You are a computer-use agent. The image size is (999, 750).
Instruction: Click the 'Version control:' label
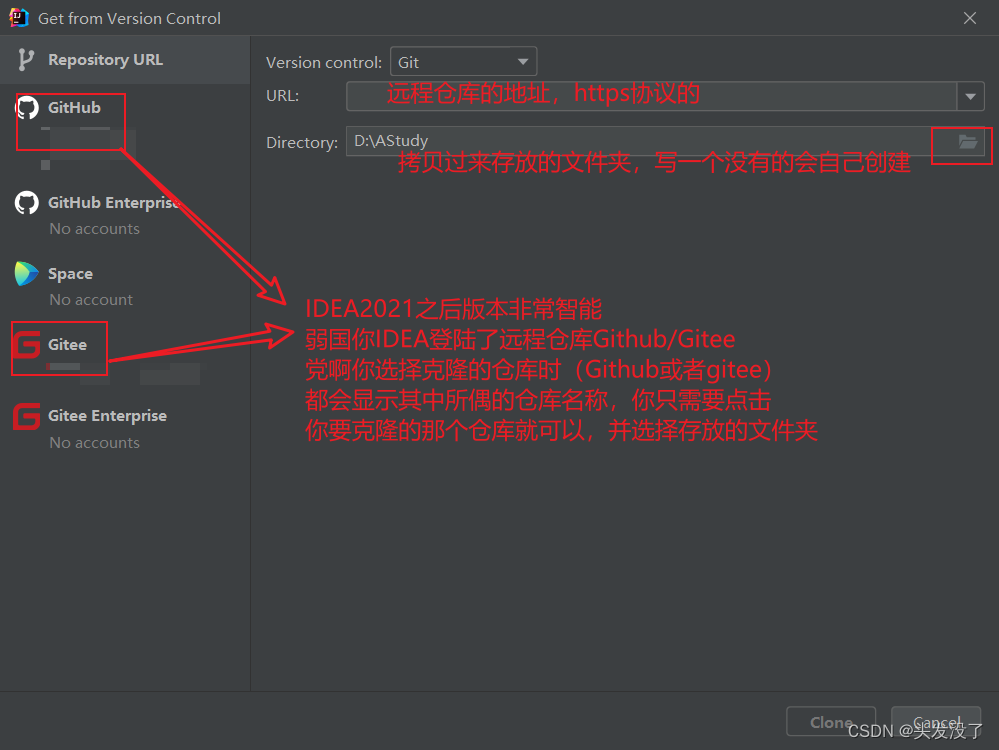(324, 62)
